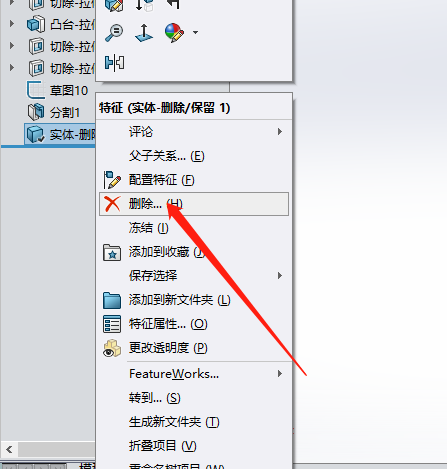Open the appearance icon dropdown arrow
This screenshot has height=469, width=447.
(x=195, y=32)
